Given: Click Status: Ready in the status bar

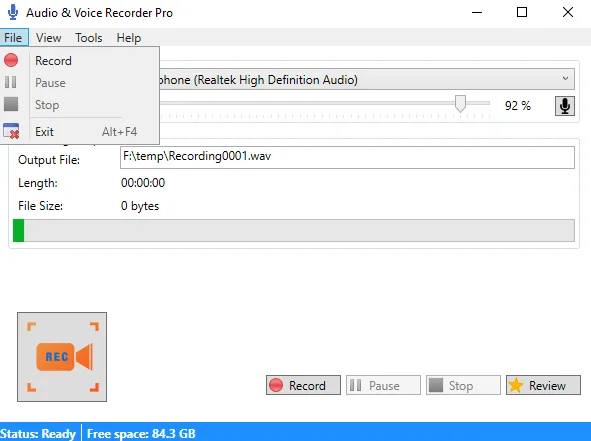Looking at the screenshot, I should pyautogui.click(x=38, y=433).
